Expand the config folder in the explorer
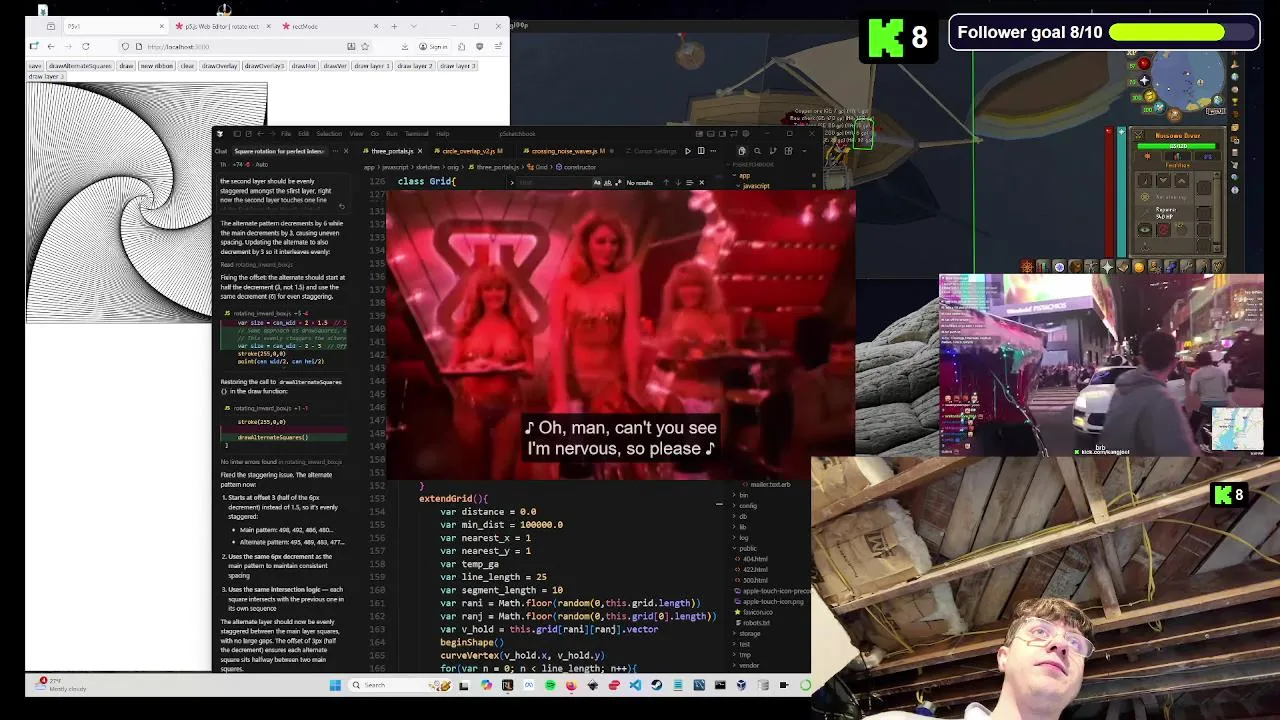Screen dimensions: 1280x720 click(747, 505)
